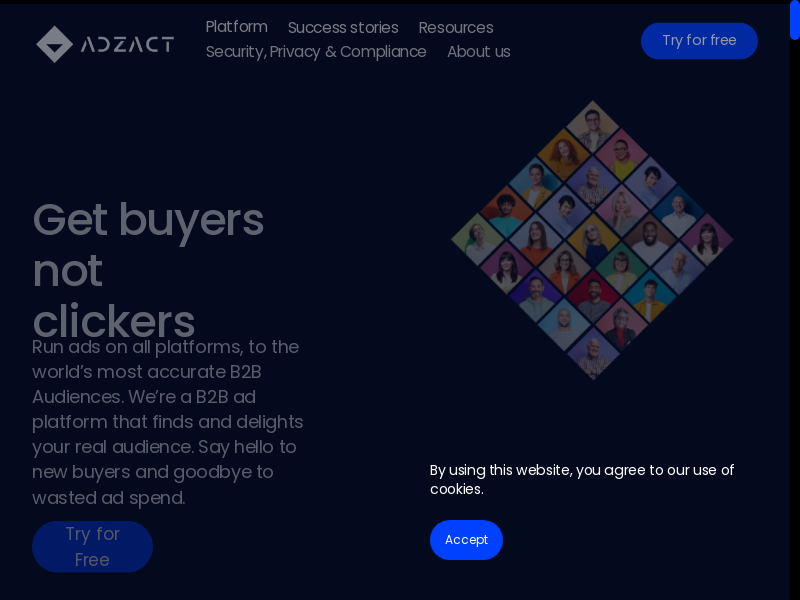Click the portrait at the diamond's bottom tip
The height and width of the screenshot is (600, 800).
592,354
